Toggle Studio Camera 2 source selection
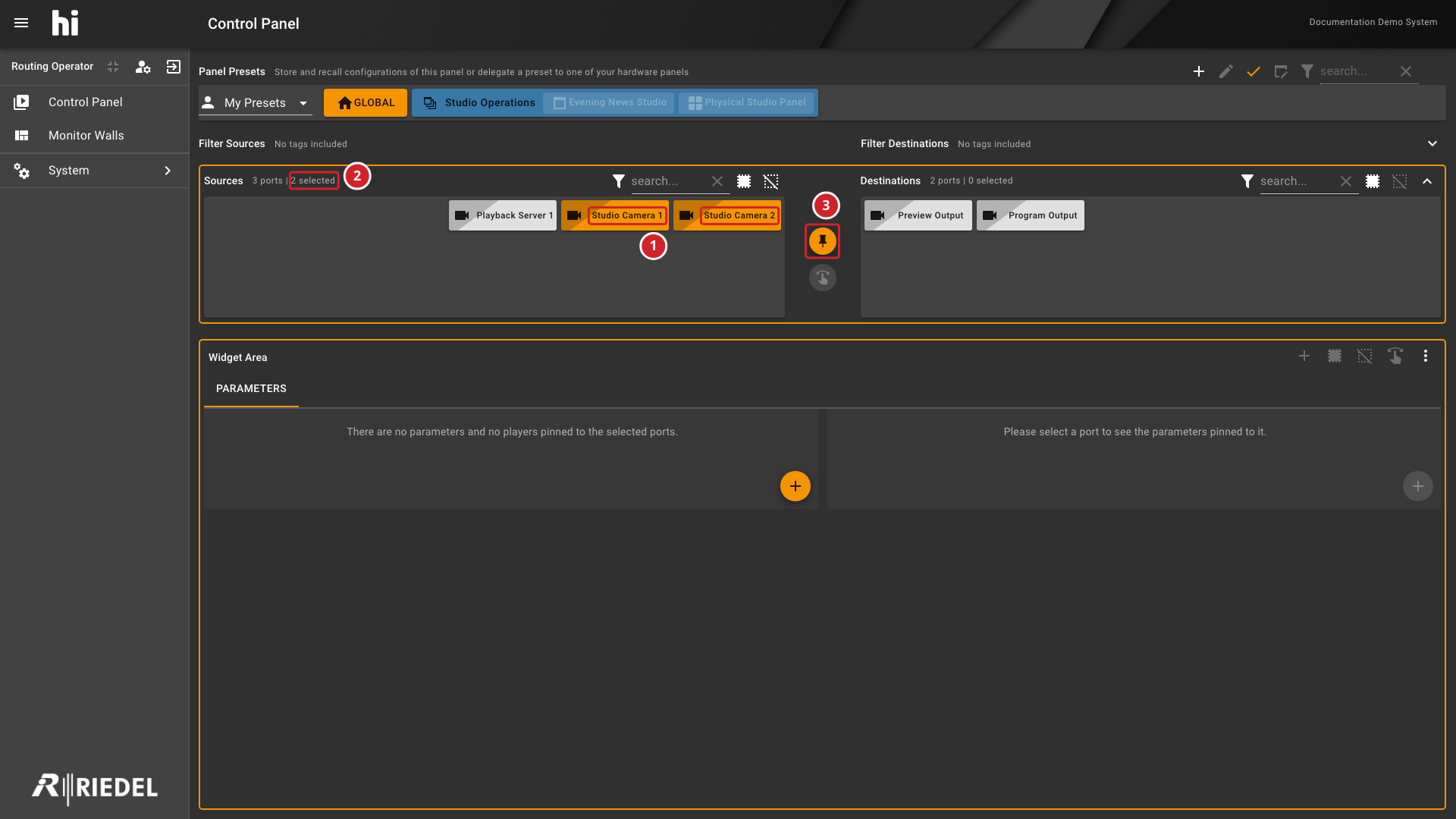 (727, 215)
